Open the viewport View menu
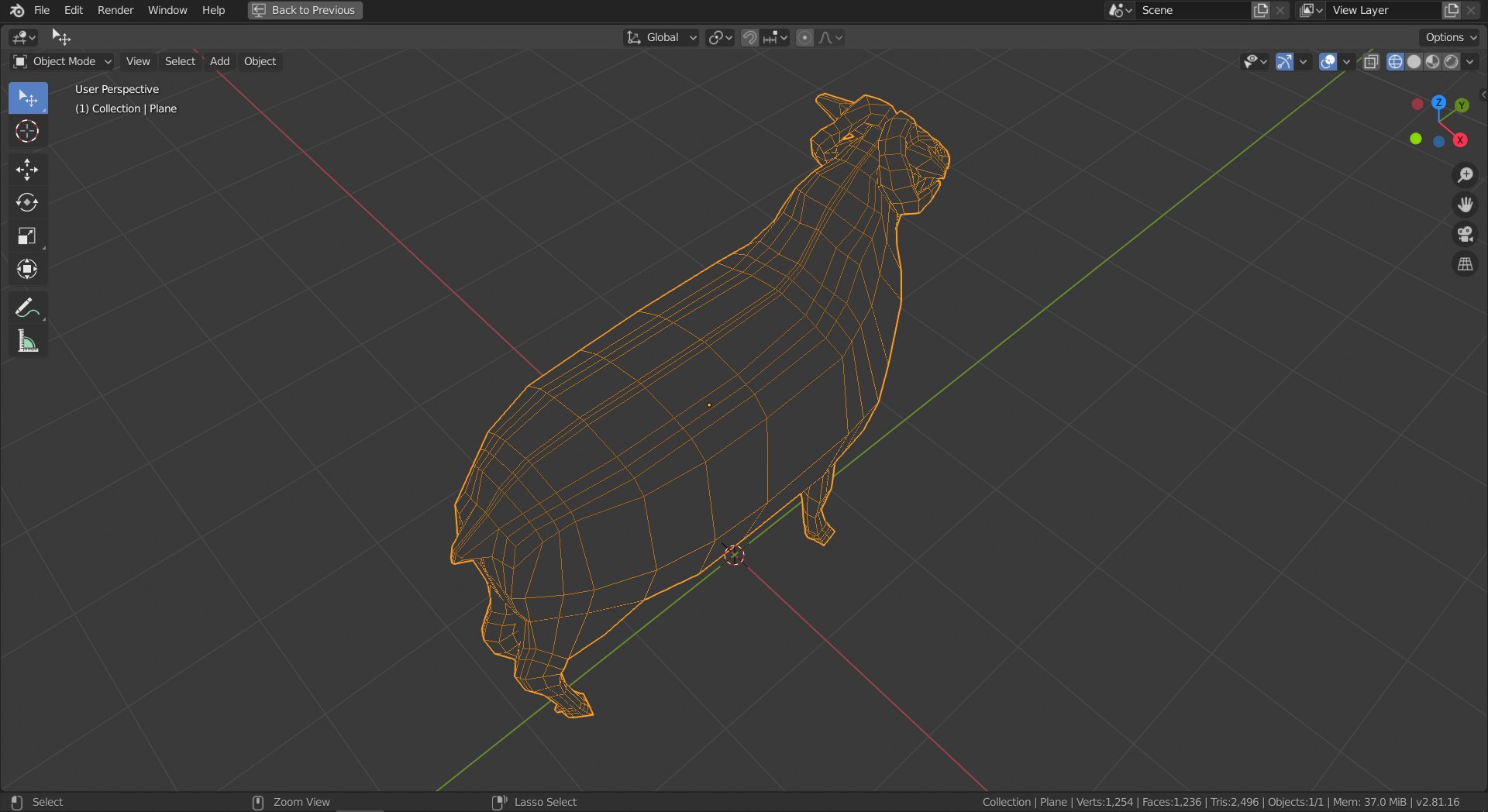This screenshot has height=812, width=1488. pyautogui.click(x=138, y=61)
